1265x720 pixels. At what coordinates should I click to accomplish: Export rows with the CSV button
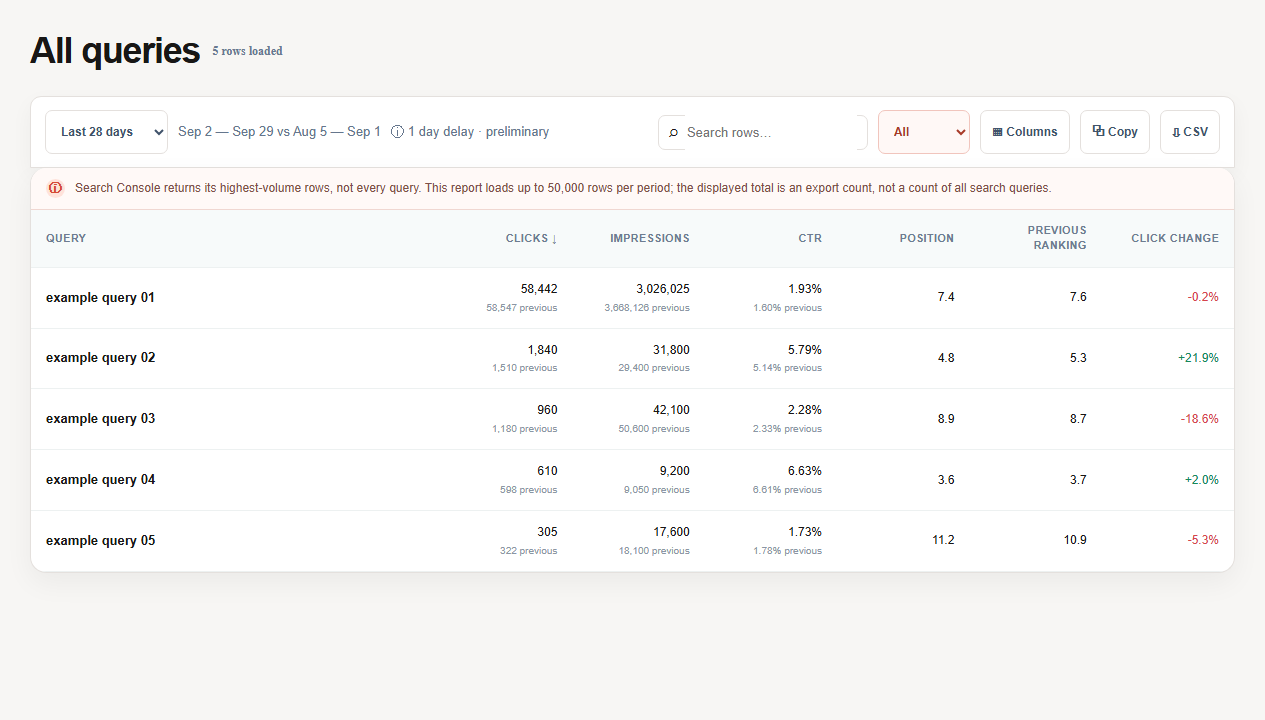(x=1190, y=132)
